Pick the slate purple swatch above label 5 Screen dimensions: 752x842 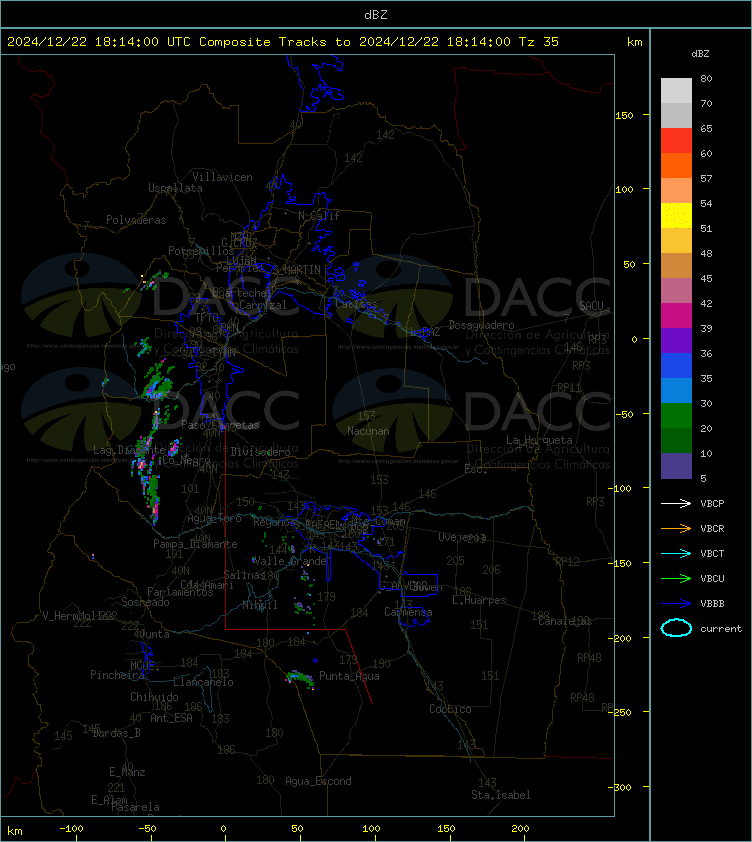click(676, 466)
